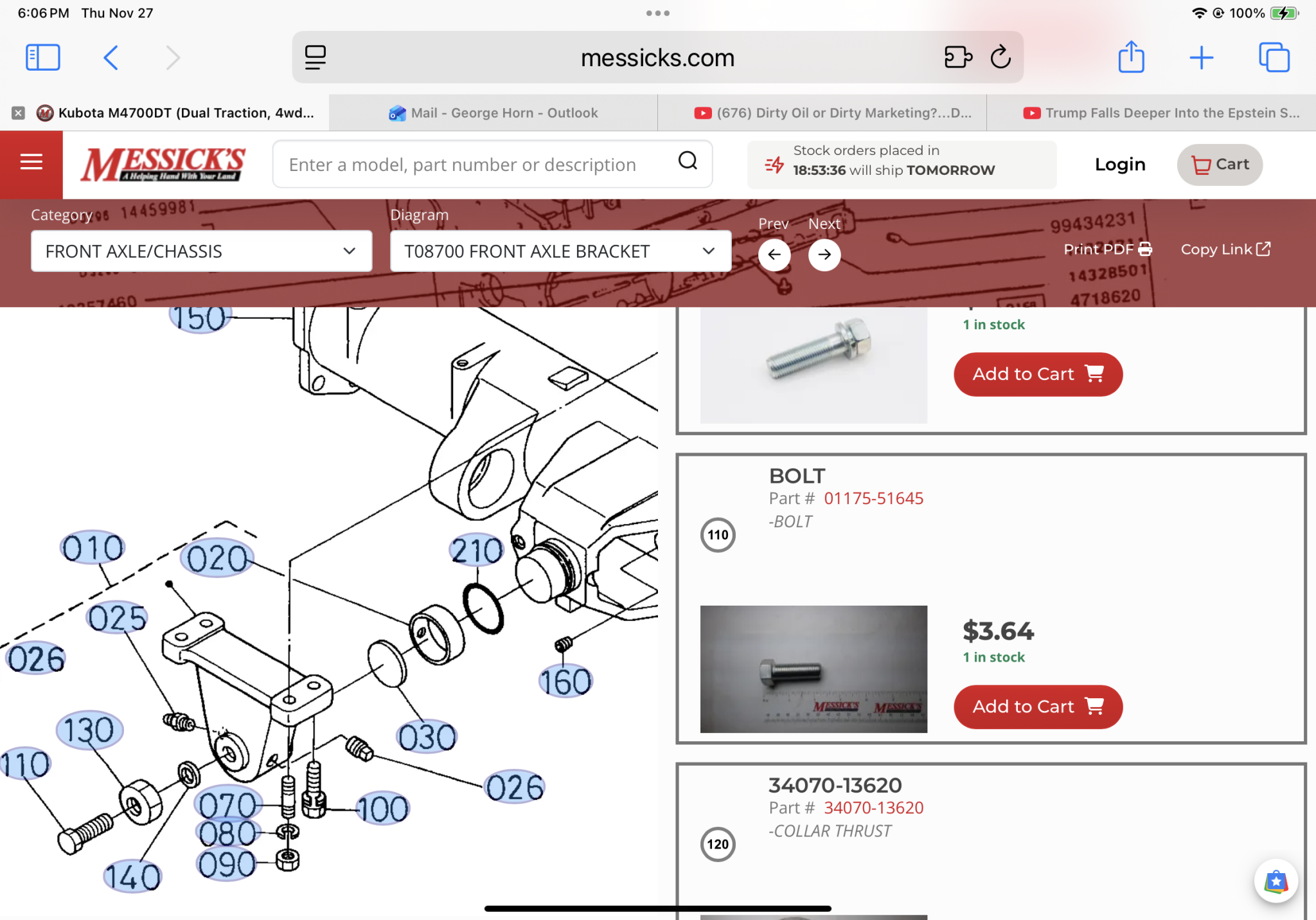Open the Messick's hamburger menu
This screenshot has height=920, width=1316.
click(x=31, y=163)
